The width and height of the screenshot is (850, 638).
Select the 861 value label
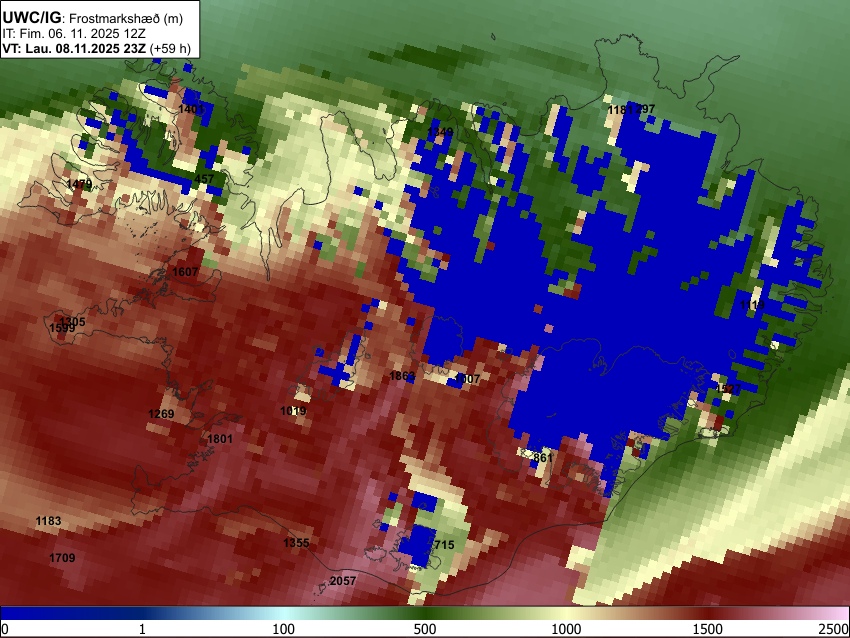point(543,458)
